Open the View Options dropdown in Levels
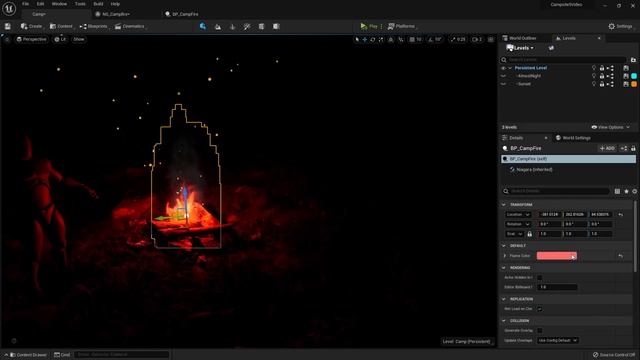The image size is (640, 360). point(611,127)
